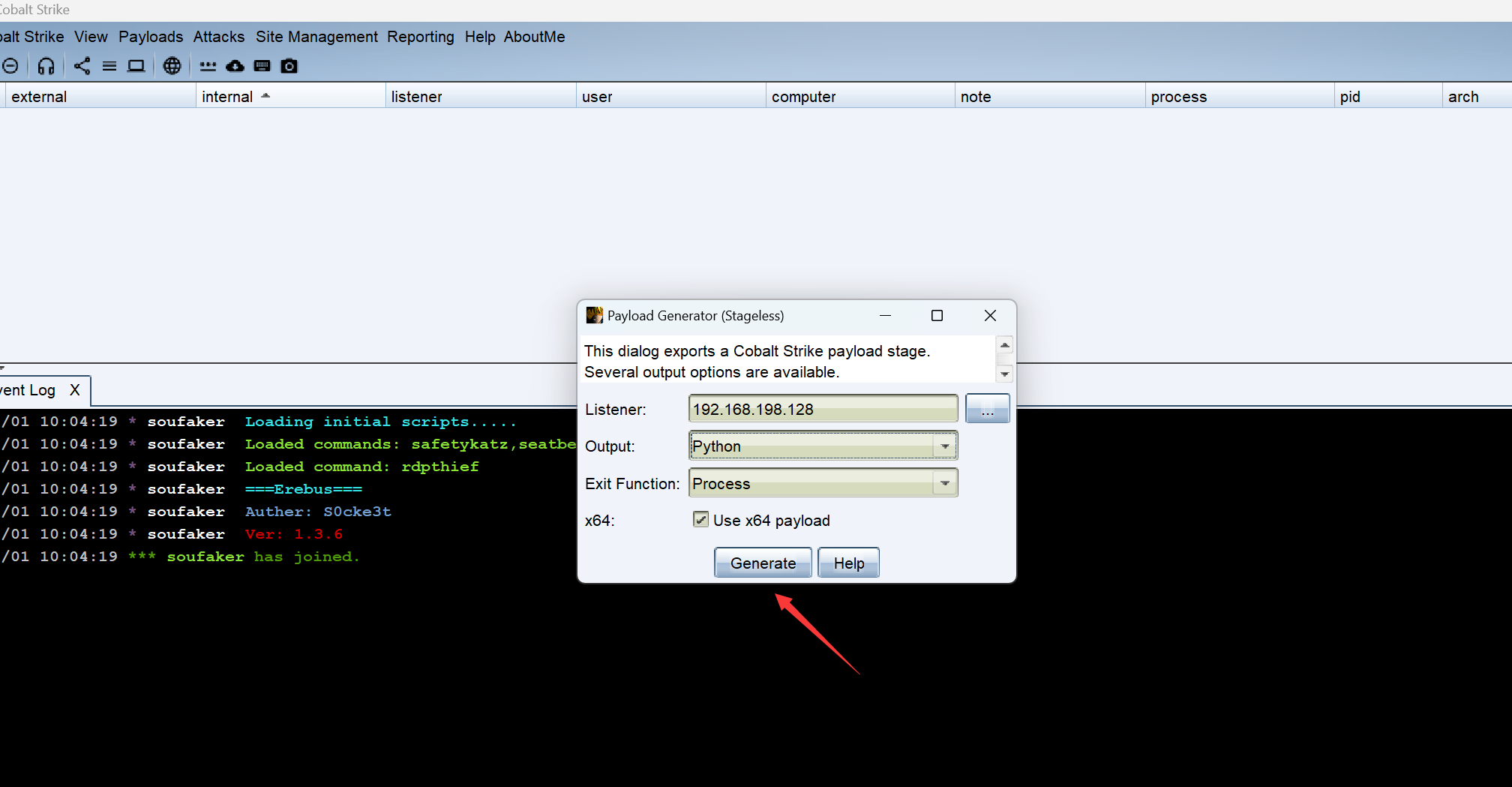The height and width of the screenshot is (787, 1512).
Task: Click the Help button in dialog
Action: point(848,563)
